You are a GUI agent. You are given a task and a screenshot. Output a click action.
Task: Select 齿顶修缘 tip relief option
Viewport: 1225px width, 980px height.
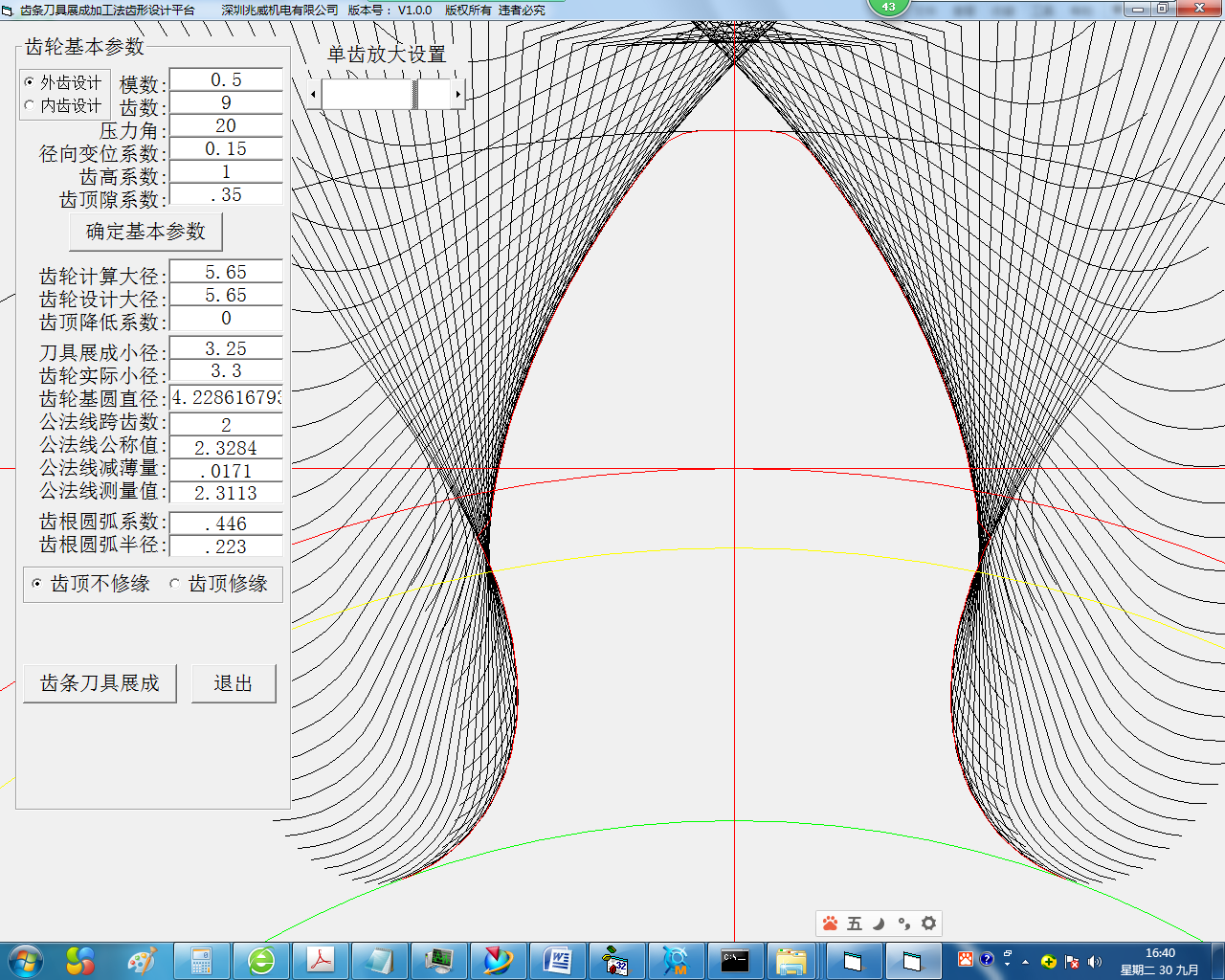(x=218, y=583)
